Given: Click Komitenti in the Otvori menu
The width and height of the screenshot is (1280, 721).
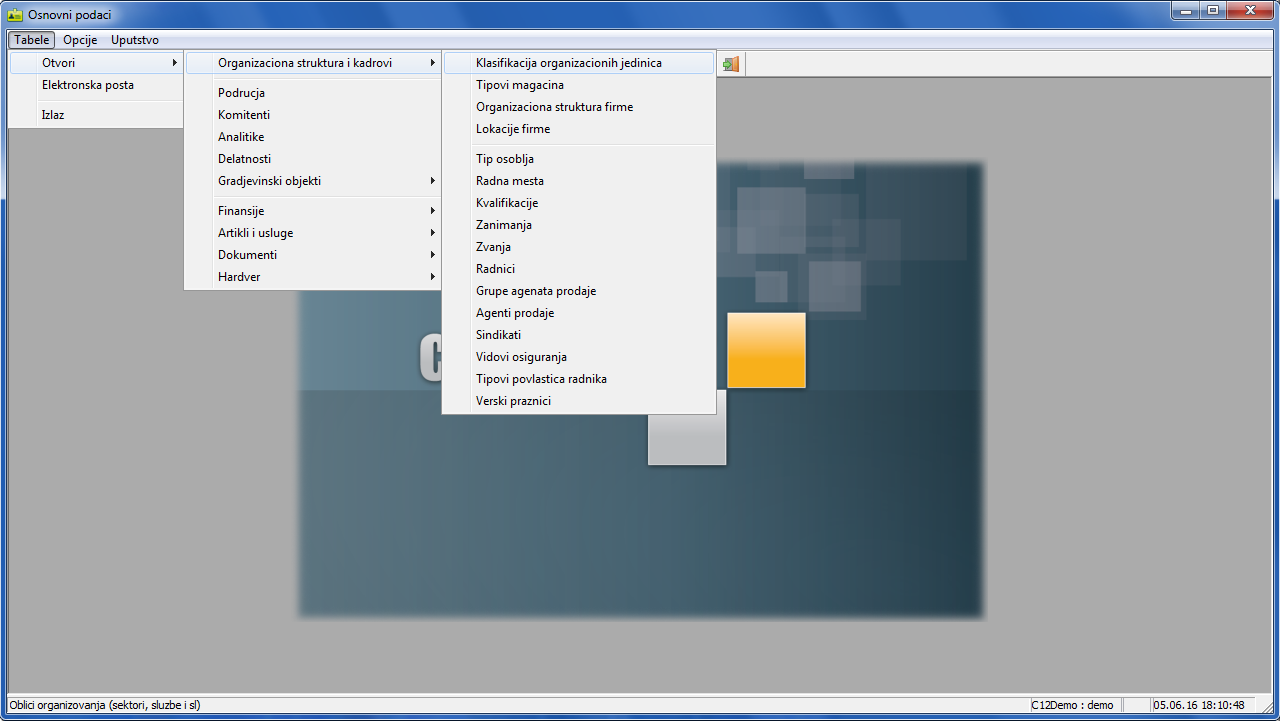Looking at the screenshot, I should click(244, 115).
